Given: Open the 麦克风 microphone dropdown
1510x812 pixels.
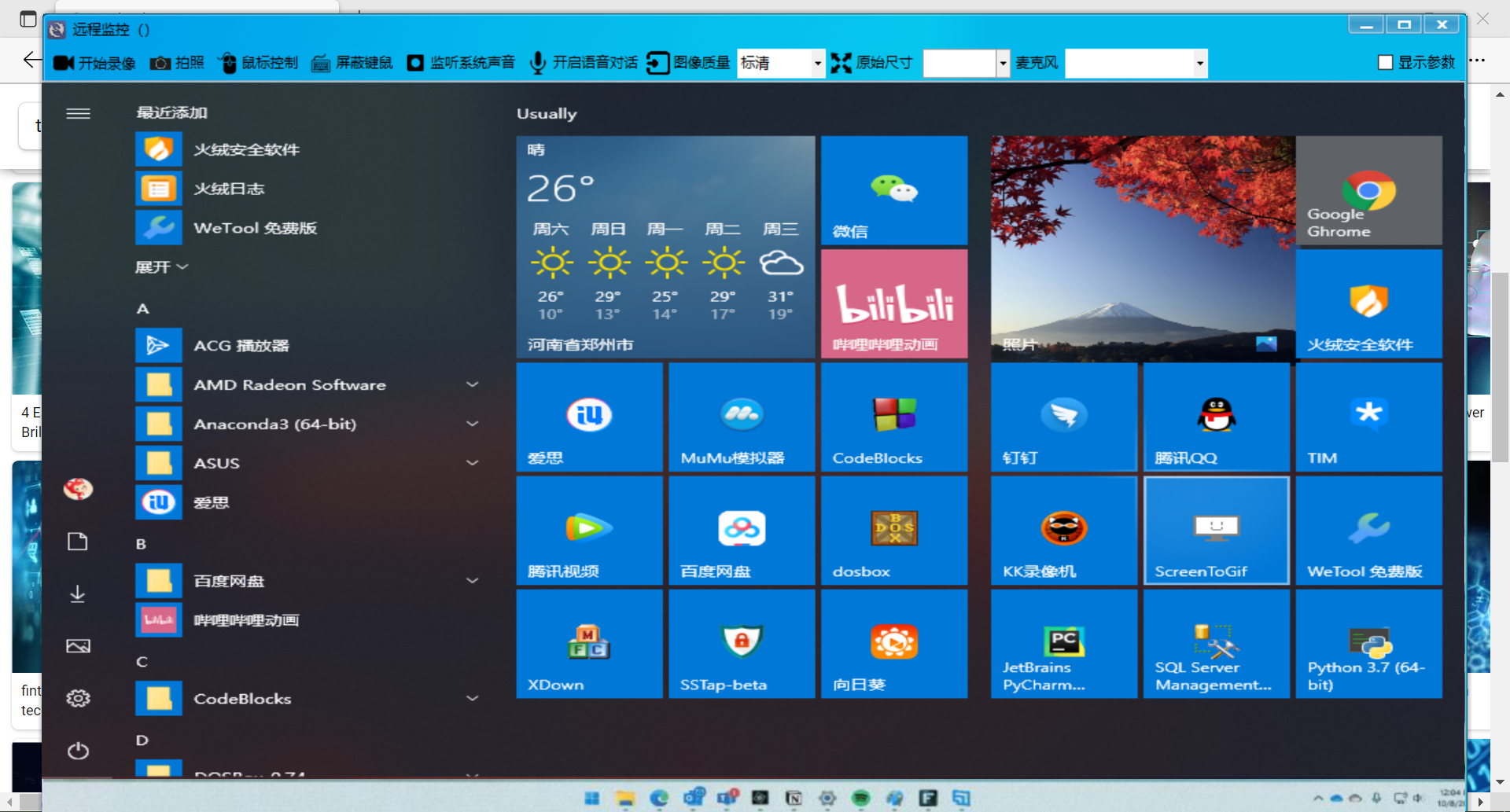Looking at the screenshot, I should 1199,63.
